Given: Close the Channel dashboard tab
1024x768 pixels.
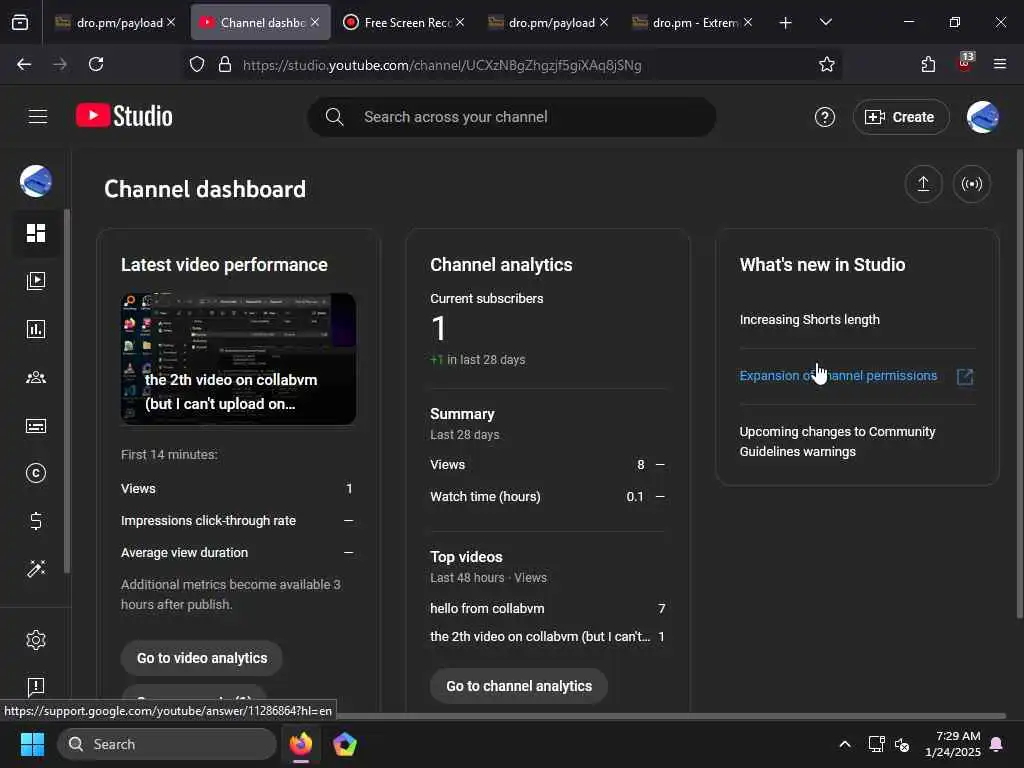Looking at the screenshot, I should [x=315, y=22].
